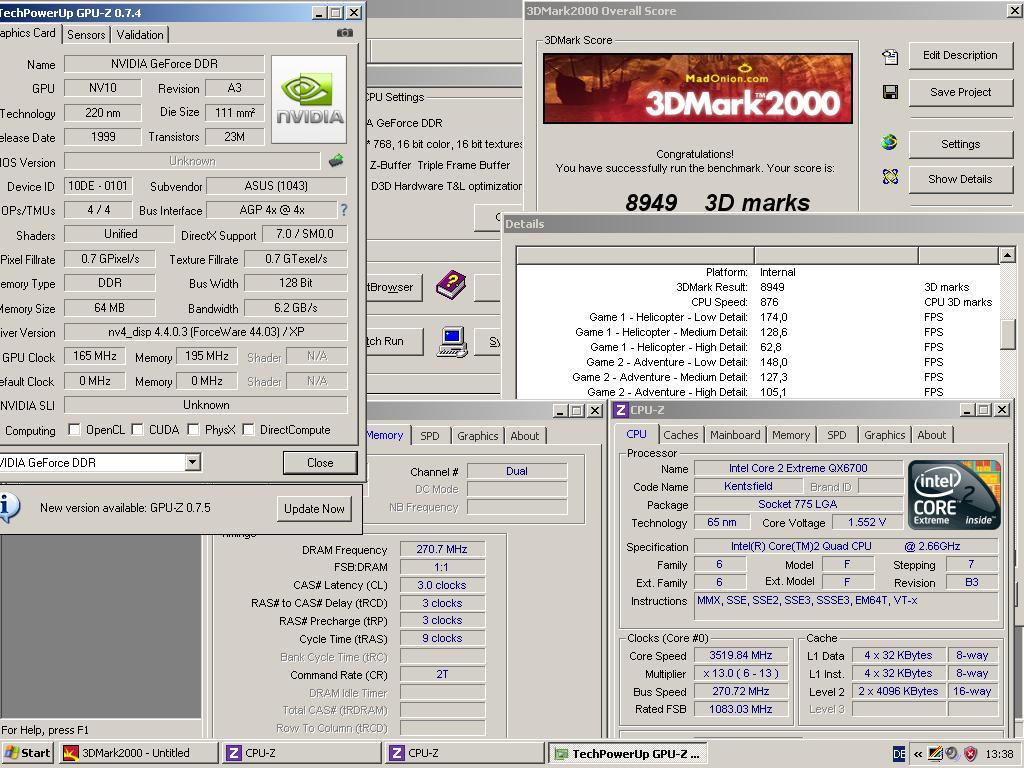Screen dimensions: 1024x768
Task: Click the purple help book icon in 3DMark2000
Action: pos(451,285)
